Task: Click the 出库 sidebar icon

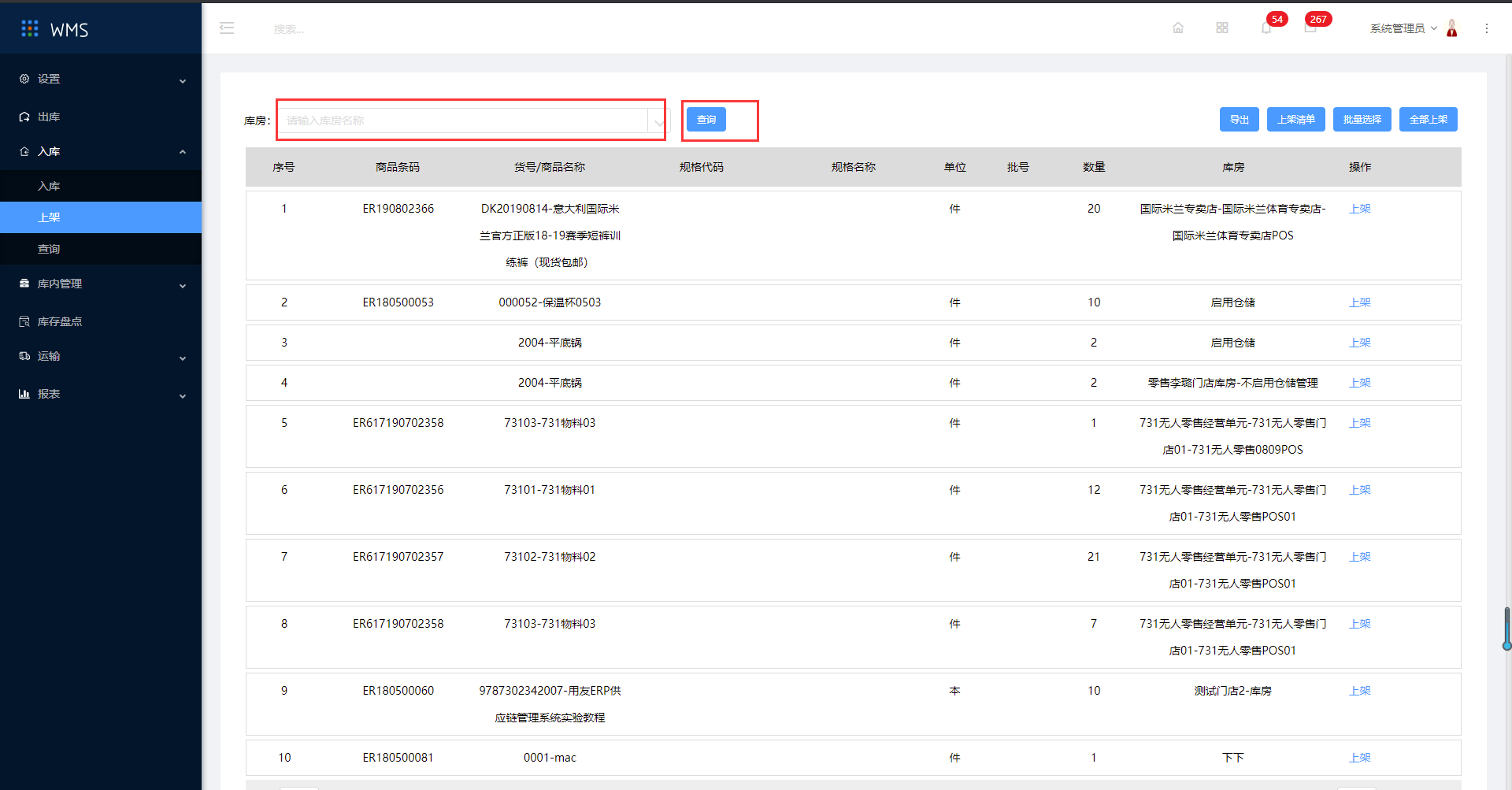Action: click(x=24, y=117)
